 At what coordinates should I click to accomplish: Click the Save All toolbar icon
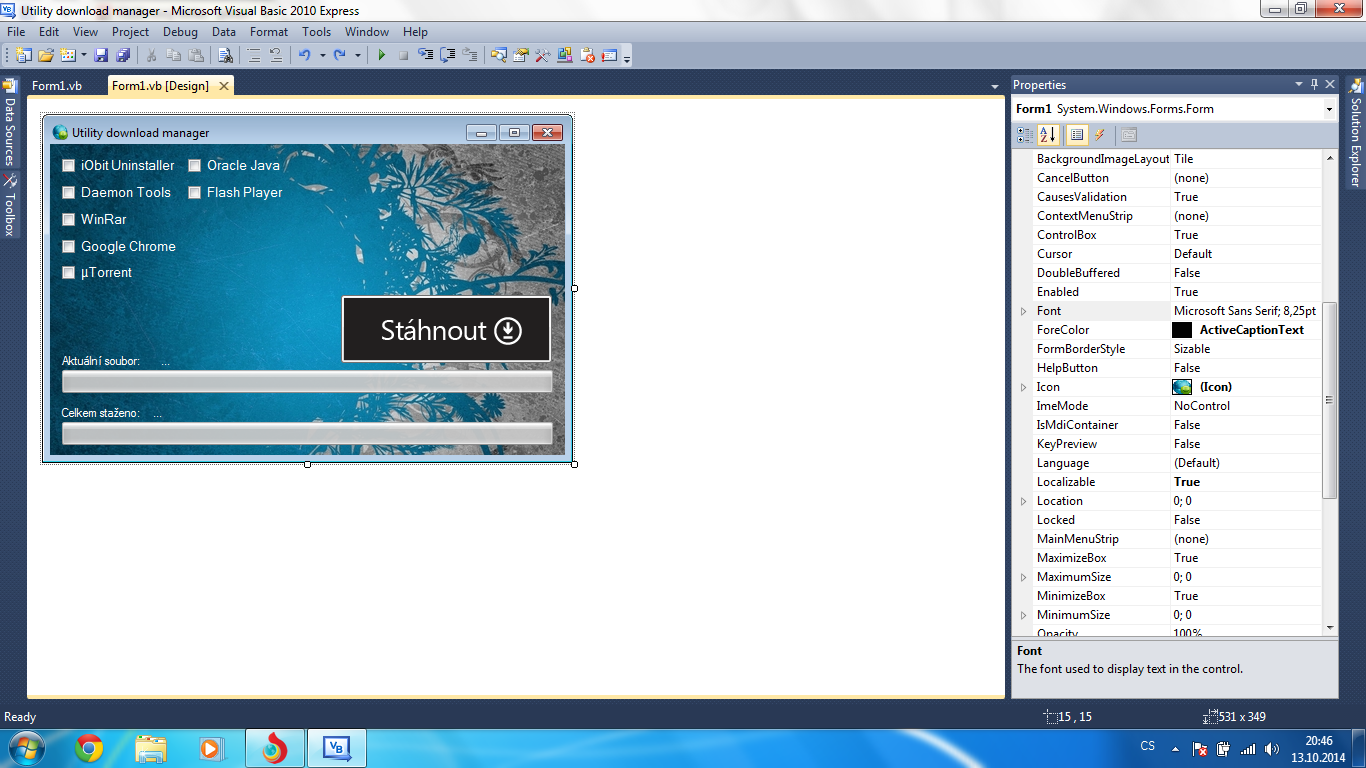pyautogui.click(x=123, y=56)
